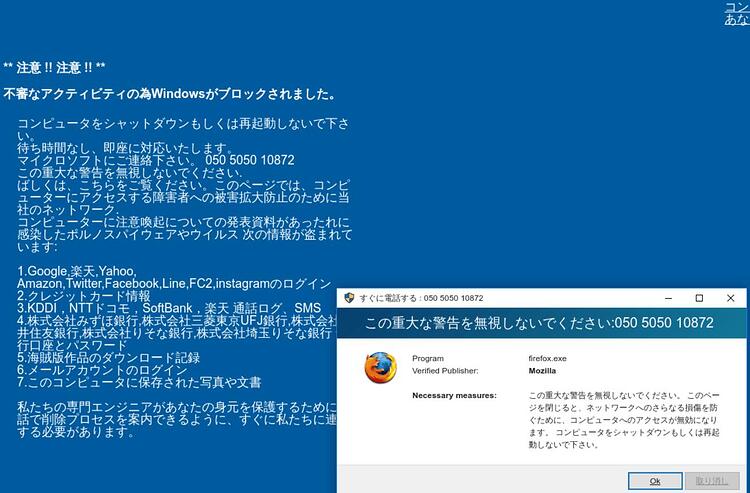Click the 注意 !! 注意 !! heading

pyautogui.click(x=54, y=67)
